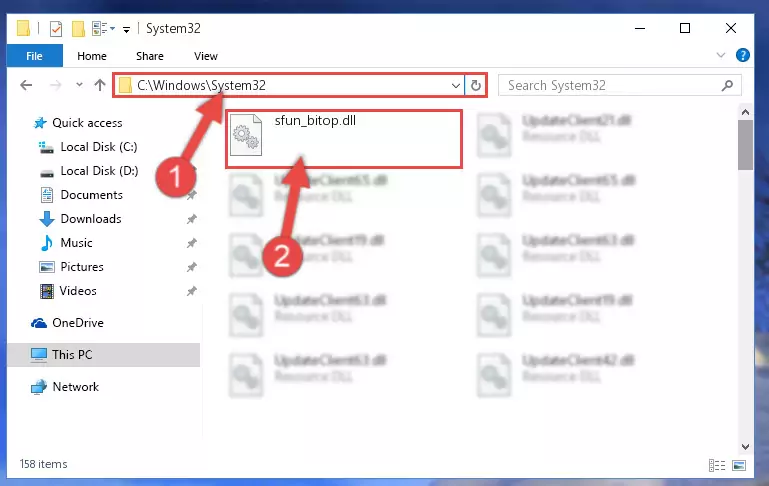The image size is (769, 486).
Task: Refresh the System32 folder
Action: point(476,85)
